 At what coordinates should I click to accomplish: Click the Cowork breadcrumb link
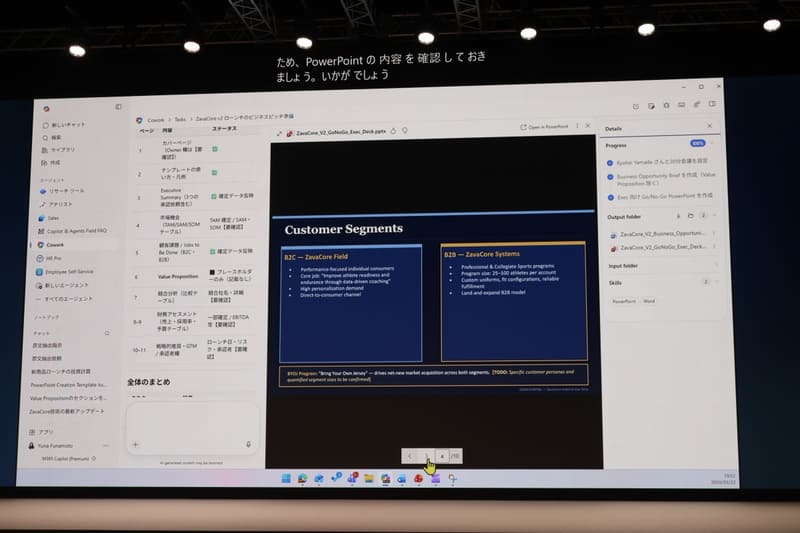click(x=156, y=120)
